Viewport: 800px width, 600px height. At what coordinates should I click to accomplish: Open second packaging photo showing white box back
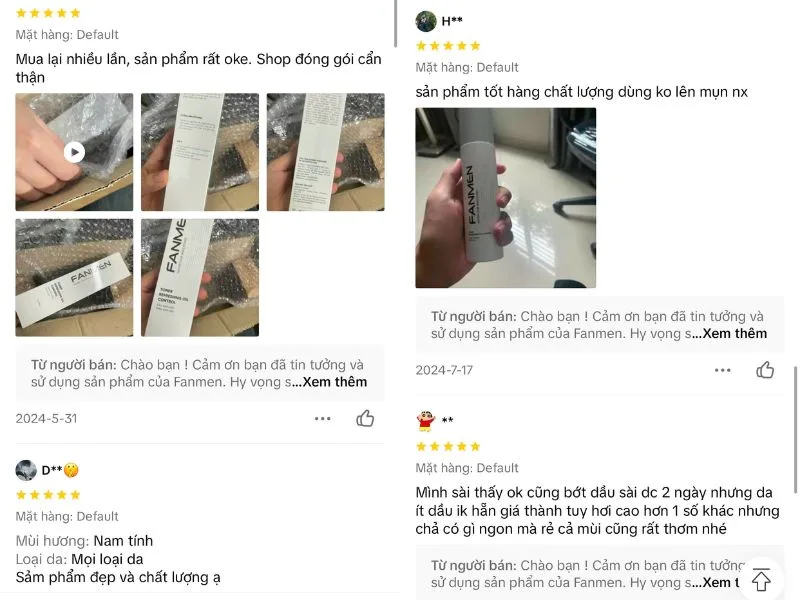[x=200, y=152]
